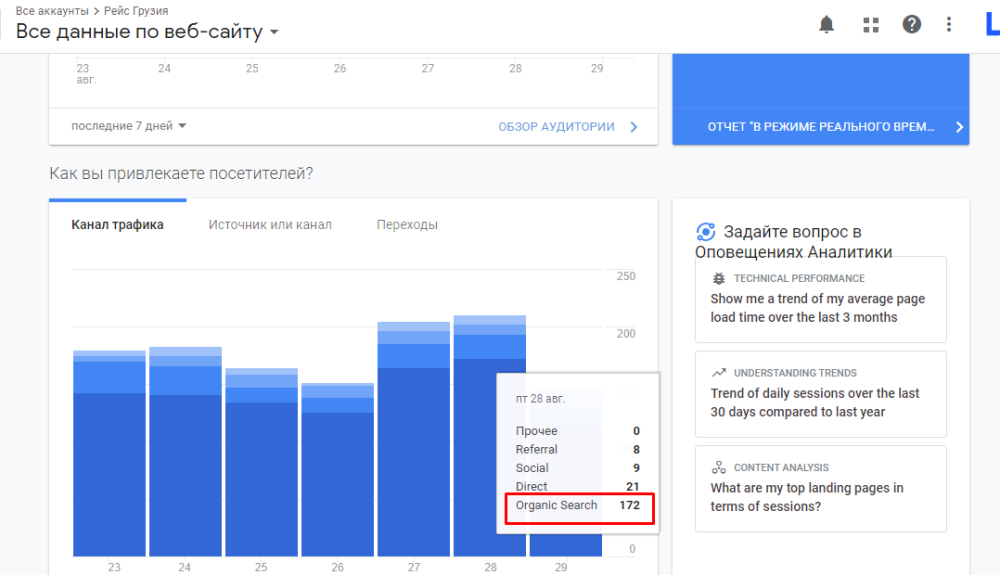Click the Content Analysis hierarchy icon
This screenshot has width=1000, height=575.
point(718,467)
